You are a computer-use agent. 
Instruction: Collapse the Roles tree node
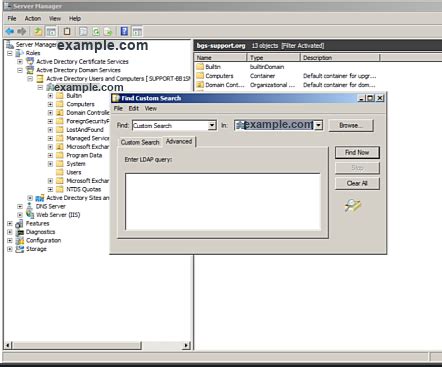[10, 53]
